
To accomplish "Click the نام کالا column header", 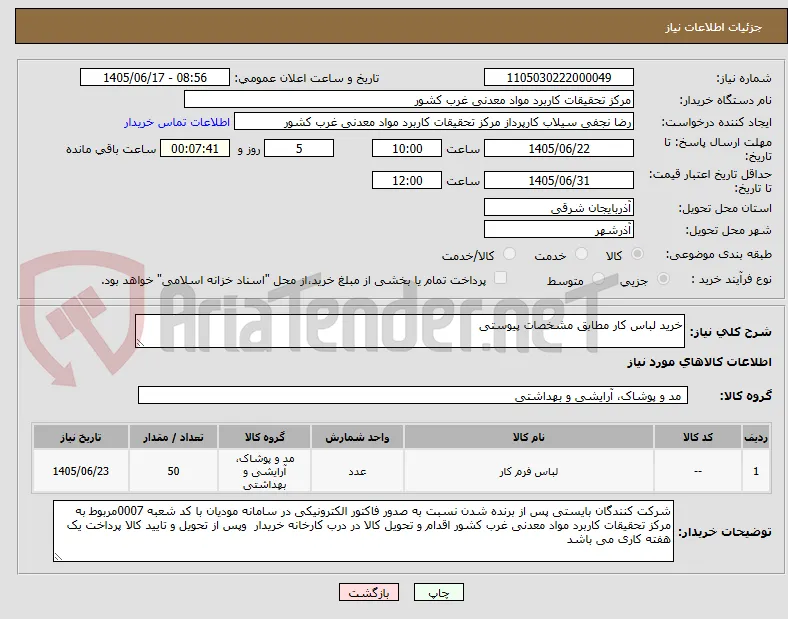I will (x=529, y=437).
